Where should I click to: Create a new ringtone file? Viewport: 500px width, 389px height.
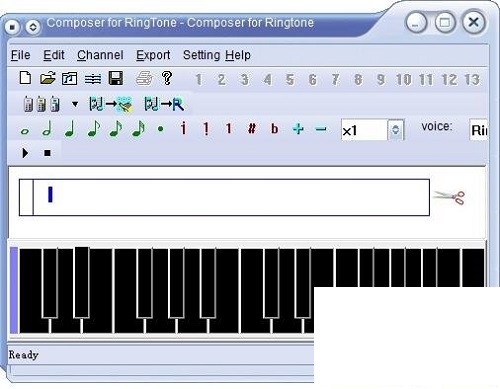pyautogui.click(x=25, y=78)
